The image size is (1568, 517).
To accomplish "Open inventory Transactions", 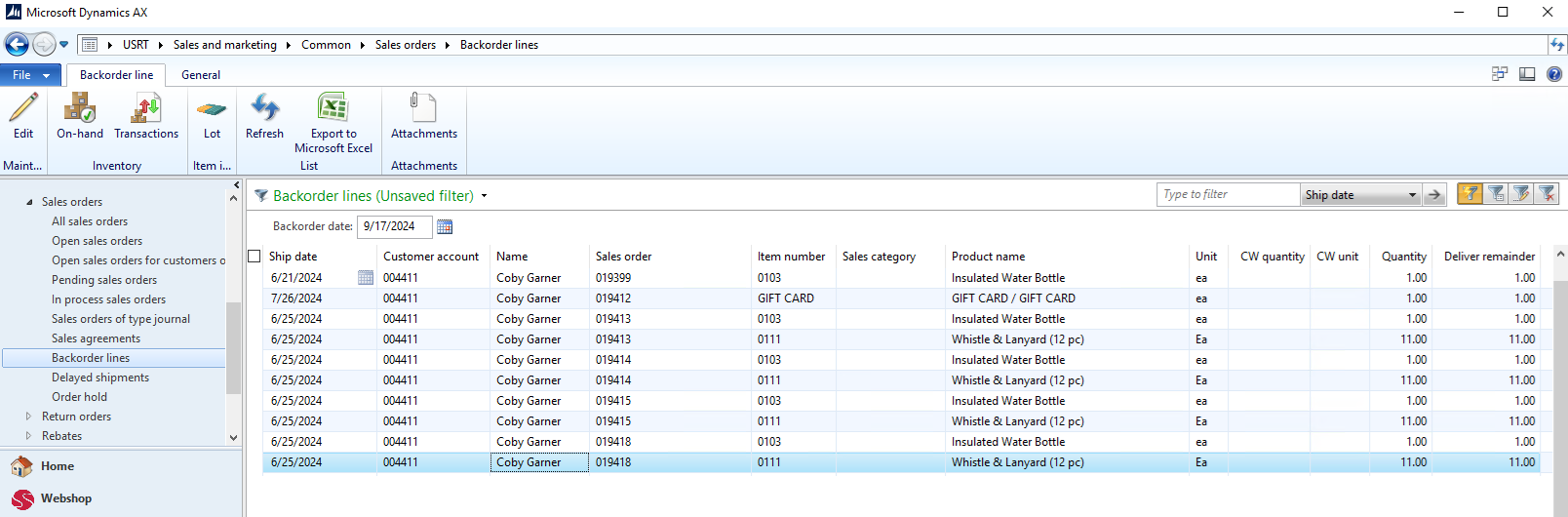I will pyautogui.click(x=146, y=116).
